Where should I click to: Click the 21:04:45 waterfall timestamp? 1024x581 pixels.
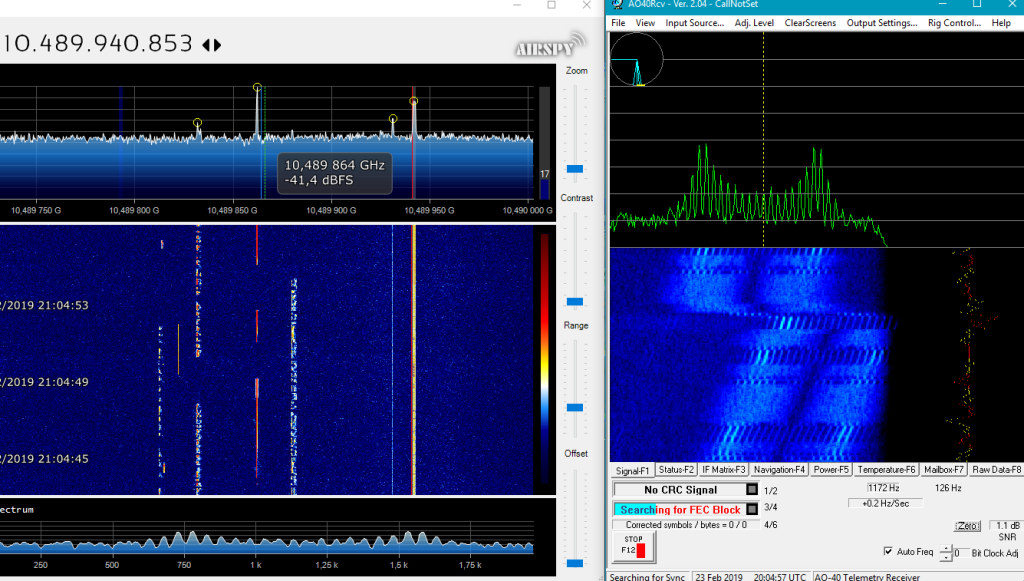pyautogui.click(x=44, y=458)
